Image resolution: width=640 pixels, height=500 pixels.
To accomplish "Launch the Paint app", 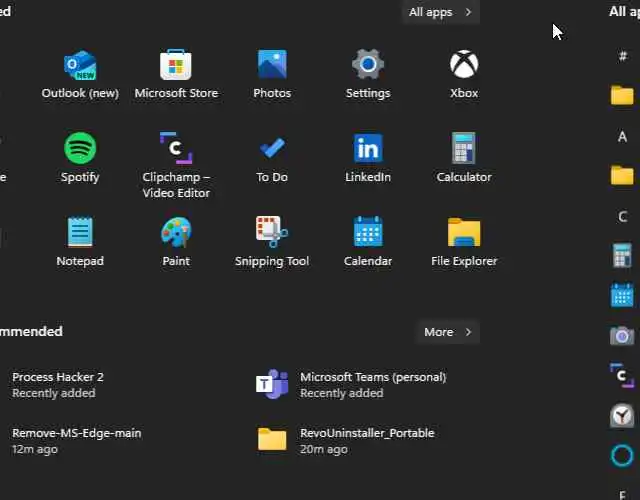I will tap(176, 242).
